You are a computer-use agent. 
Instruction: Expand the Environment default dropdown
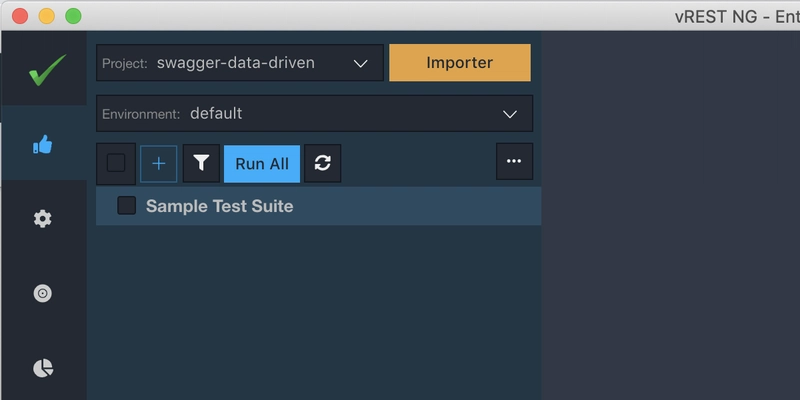314,113
